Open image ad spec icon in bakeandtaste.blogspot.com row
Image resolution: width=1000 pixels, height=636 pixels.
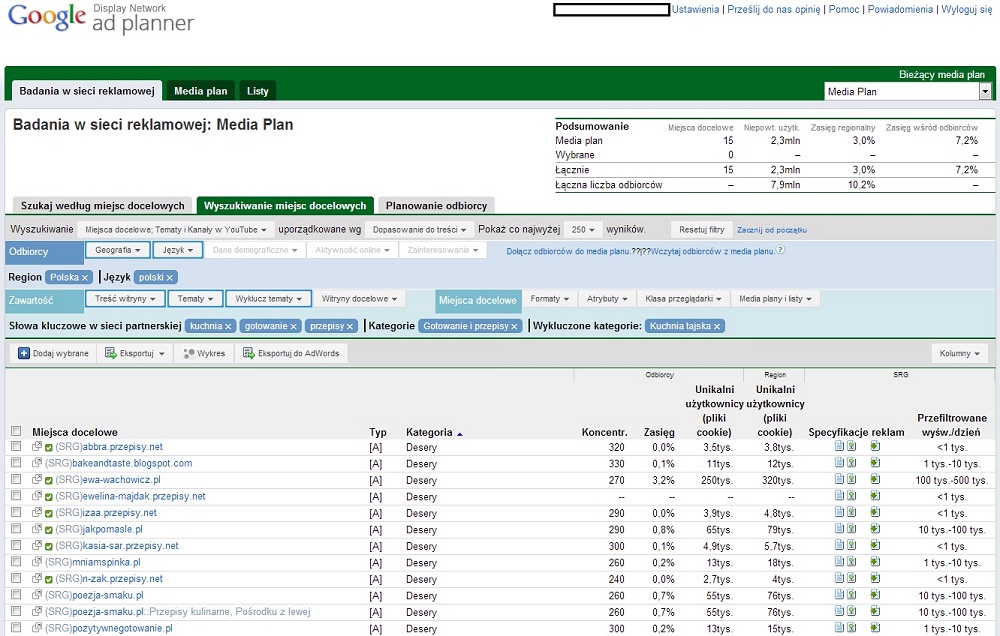coord(851,462)
